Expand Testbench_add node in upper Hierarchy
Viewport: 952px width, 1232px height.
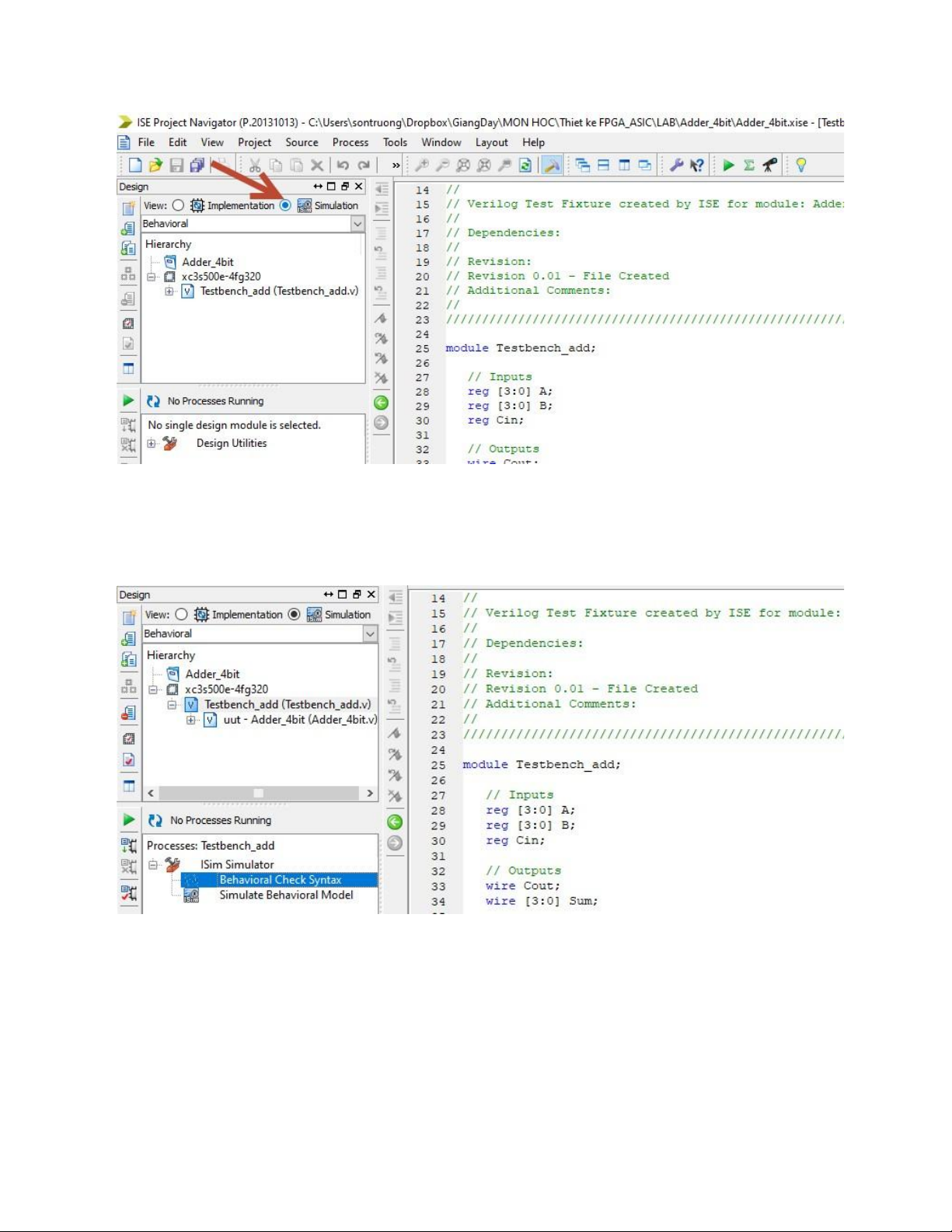click(x=169, y=291)
